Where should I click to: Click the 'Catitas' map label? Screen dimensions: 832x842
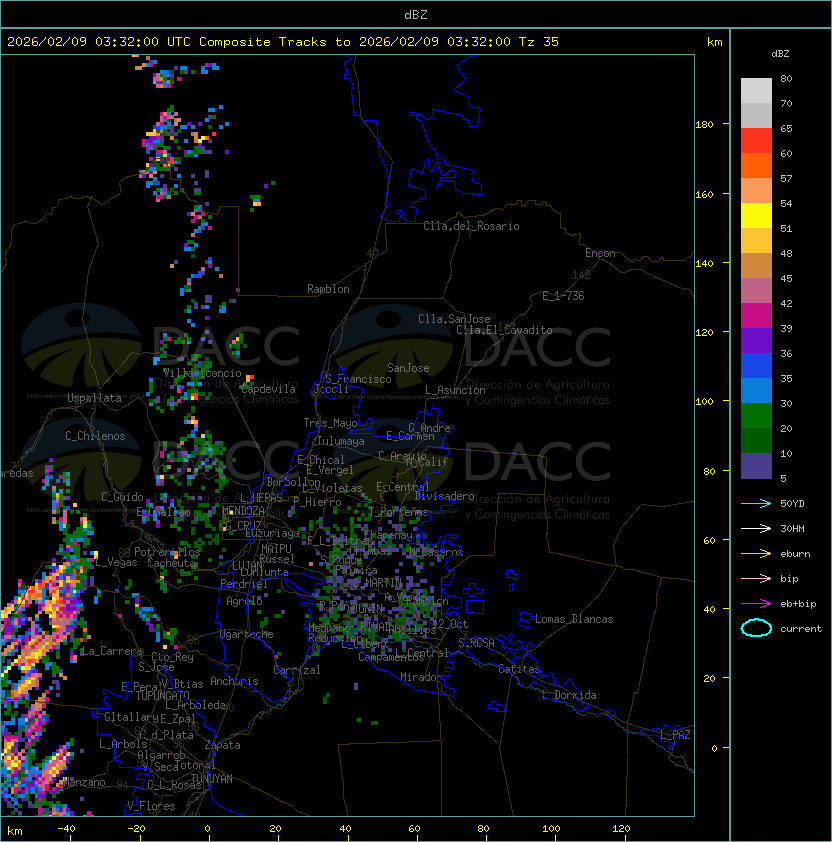pyautogui.click(x=519, y=669)
